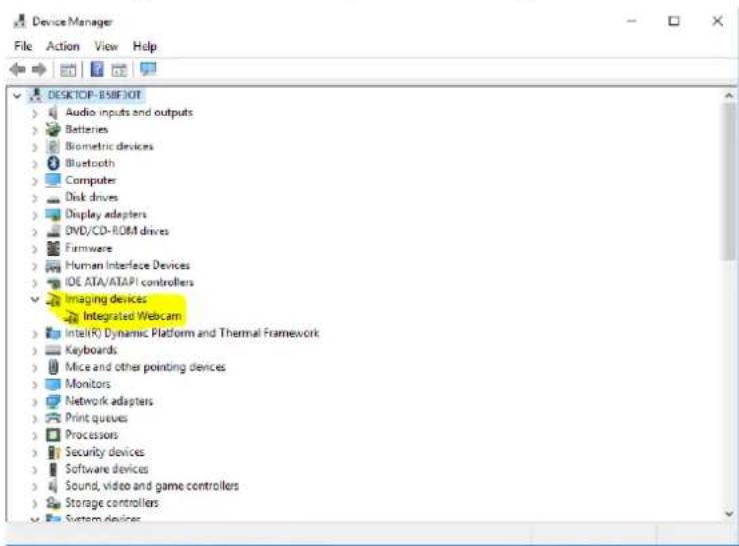Image resolution: width=739 pixels, height=546 pixels.
Task: Click the scrollbar up arrow
Action: coord(729,96)
